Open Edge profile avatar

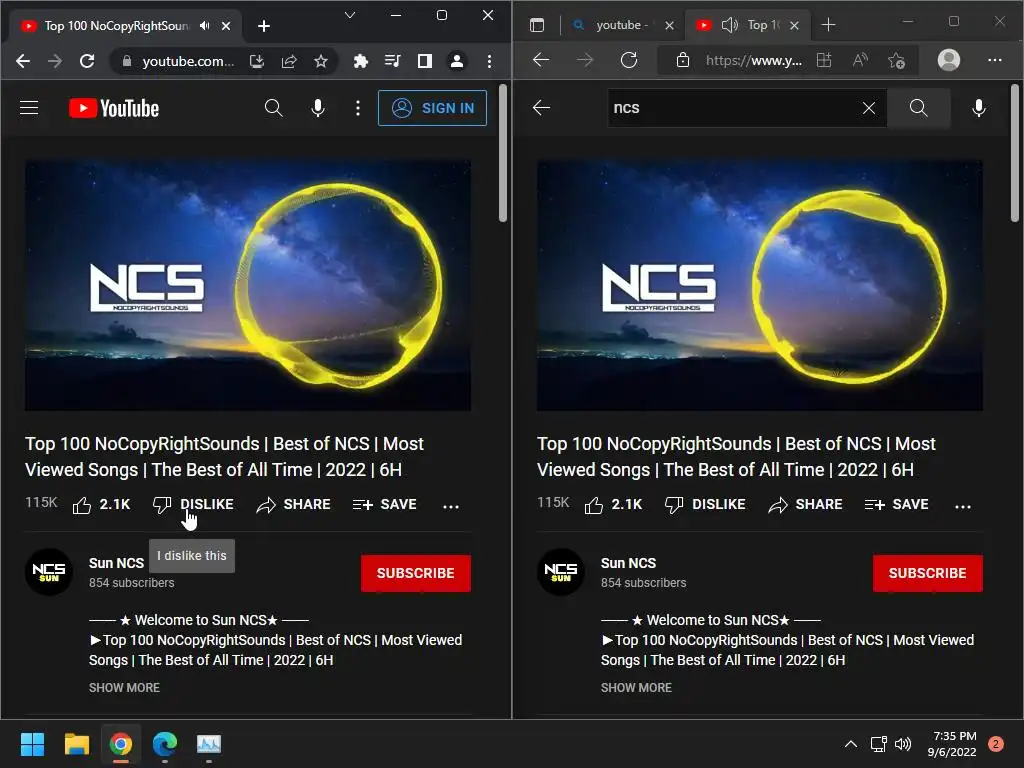click(x=948, y=60)
